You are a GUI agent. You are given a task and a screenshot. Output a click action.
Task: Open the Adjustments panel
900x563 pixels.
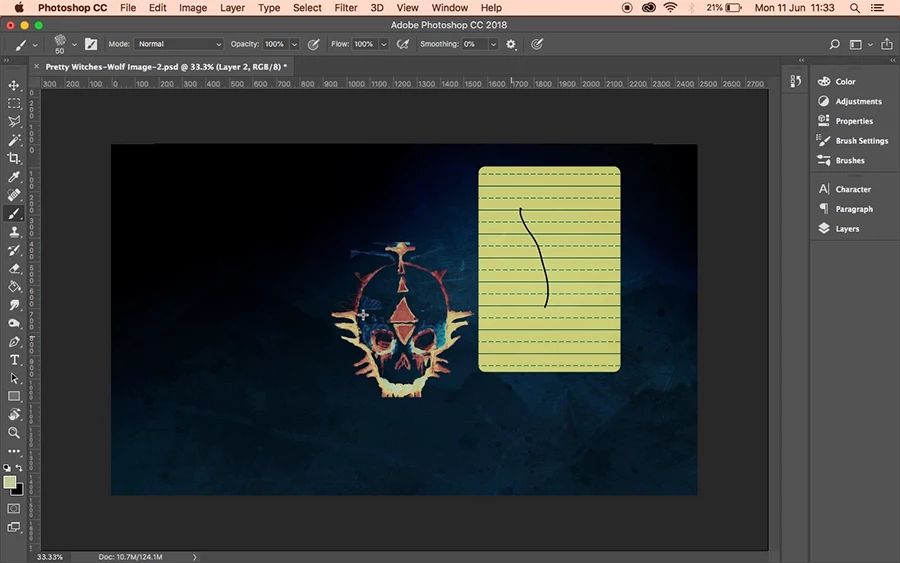point(858,101)
